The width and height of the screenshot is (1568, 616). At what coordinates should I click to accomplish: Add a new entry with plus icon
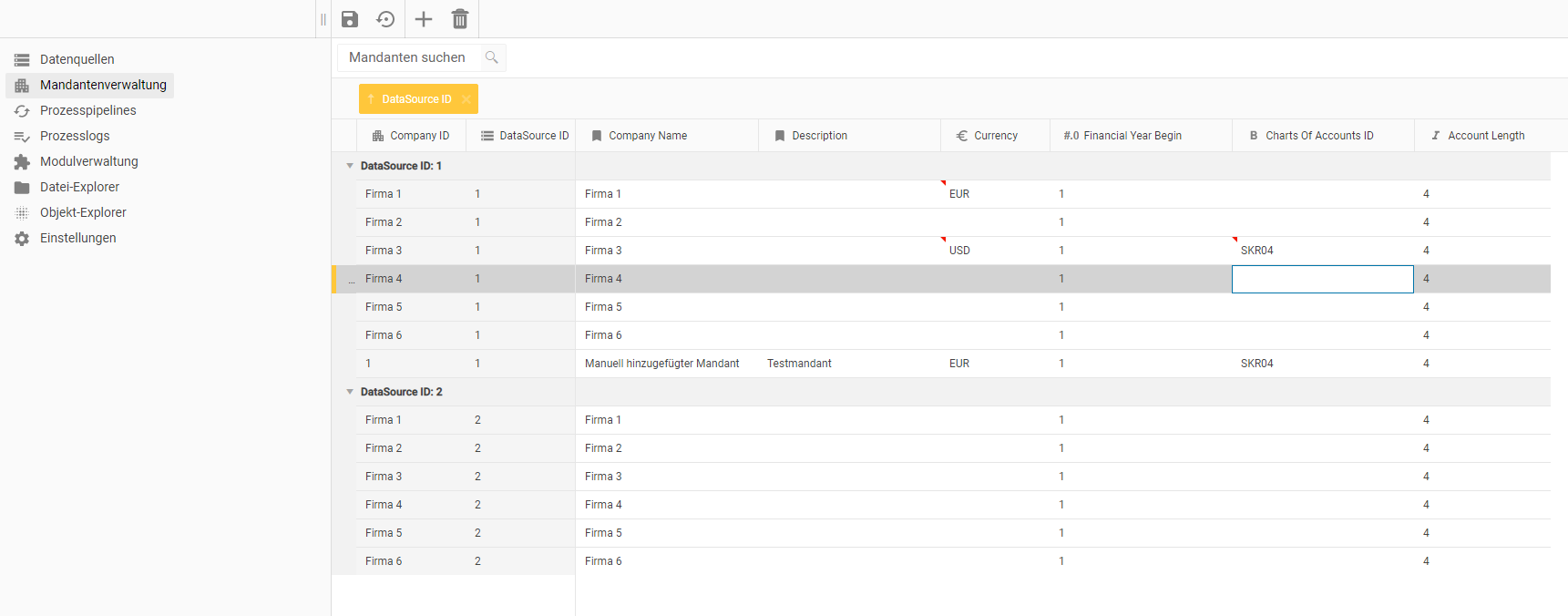click(x=424, y=19)
